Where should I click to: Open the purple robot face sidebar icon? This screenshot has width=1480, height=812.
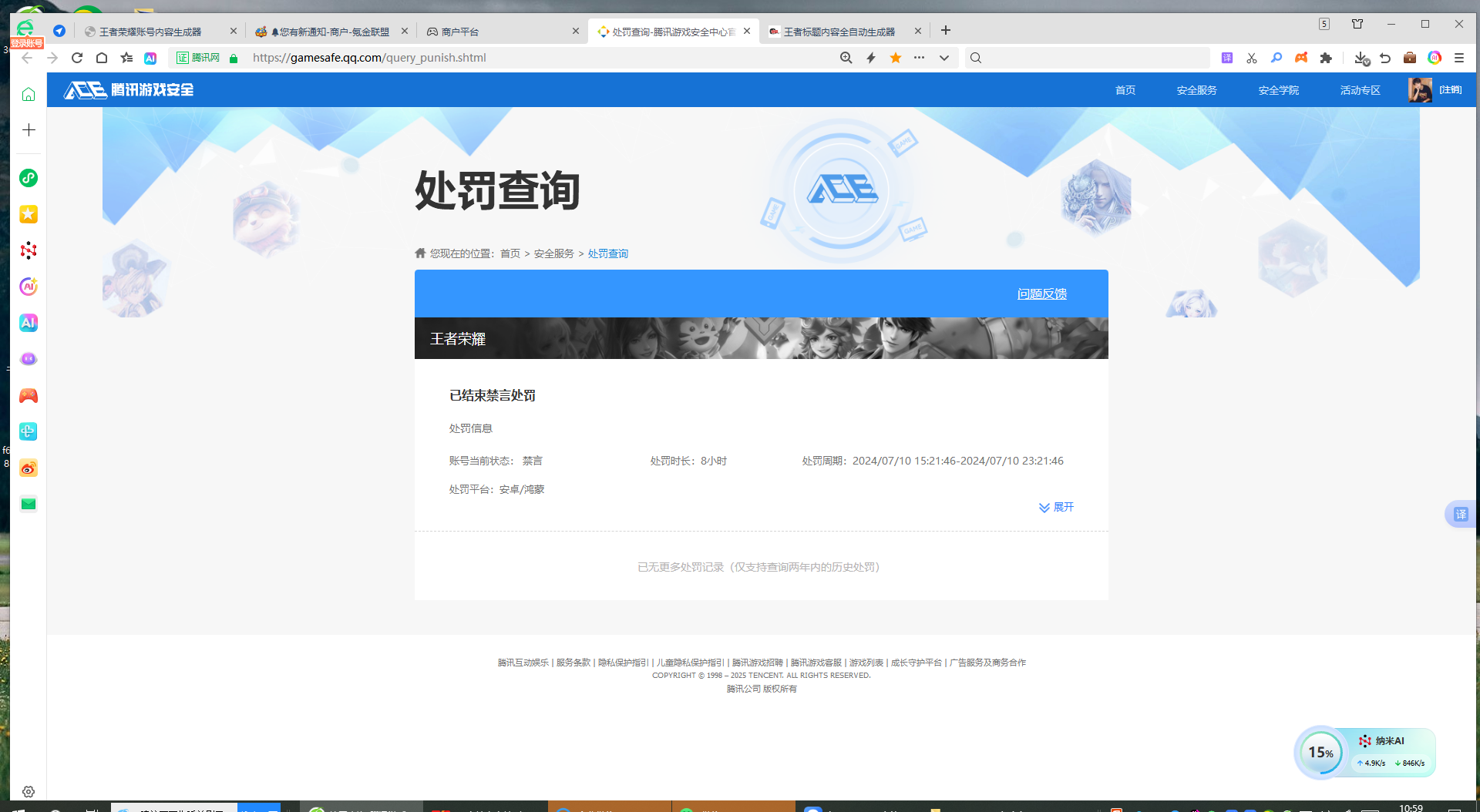29,359
